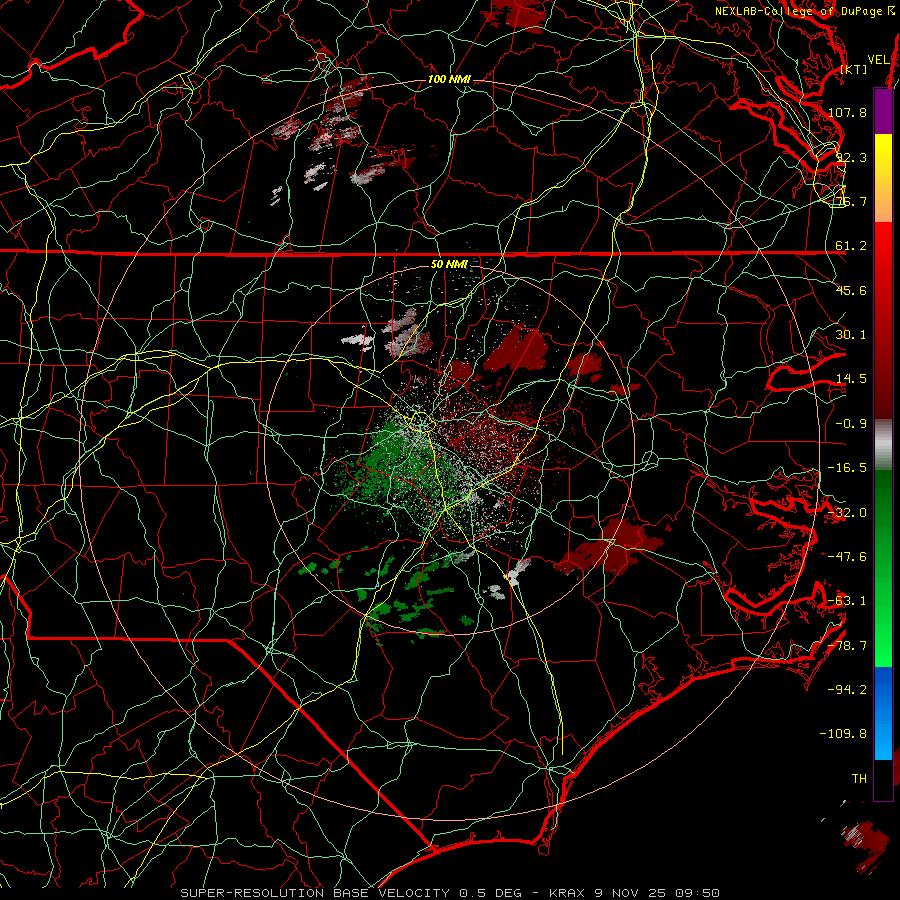Click the VEL legend title

point(878,59)
